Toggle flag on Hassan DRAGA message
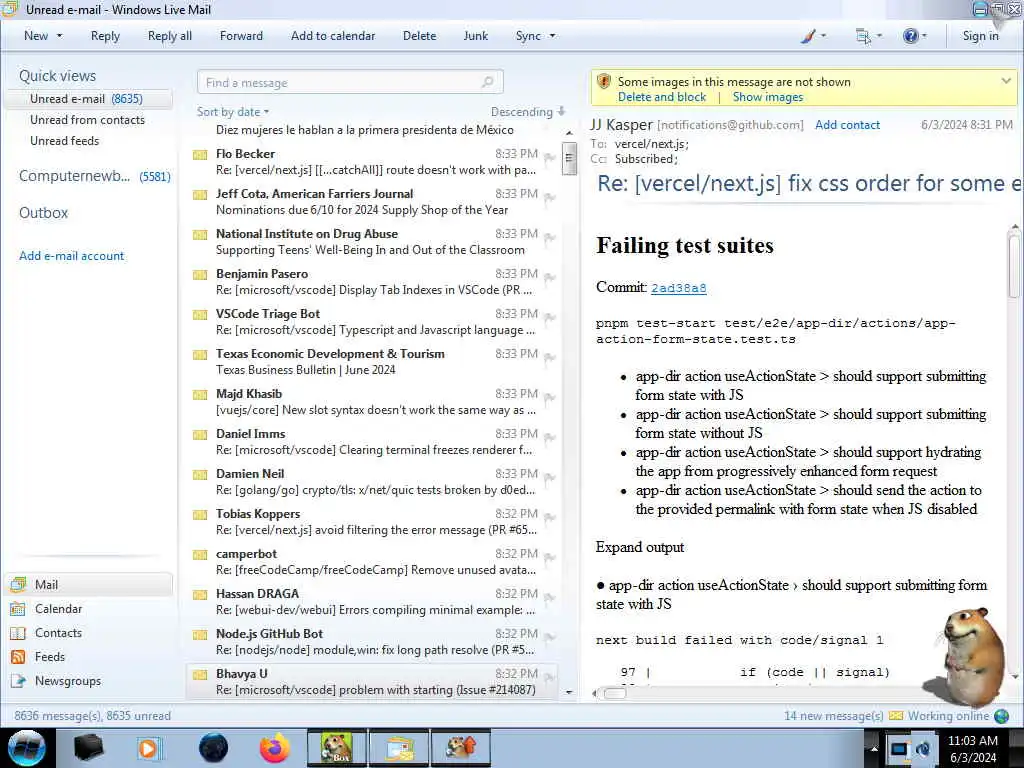This screenshot has height=768, width=1024. tap(550, 598)
